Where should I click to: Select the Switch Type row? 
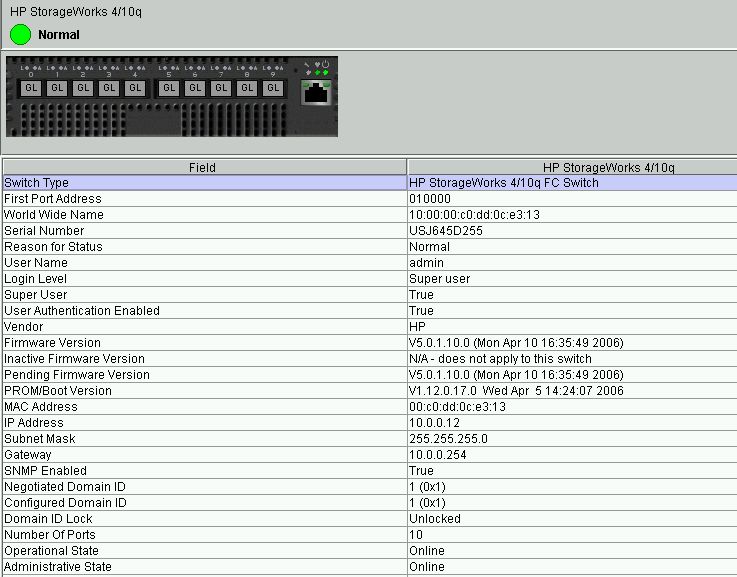click(x=370, y=183)
